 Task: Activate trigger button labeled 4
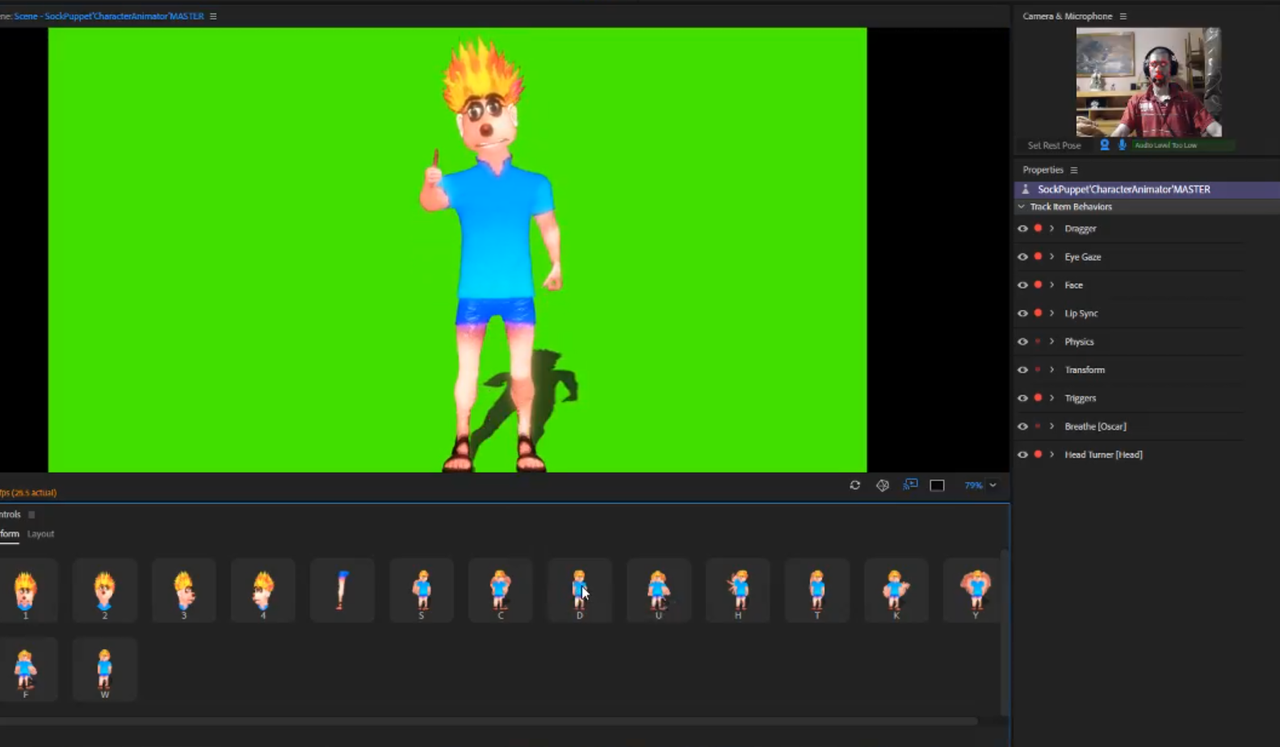(262, 591)
